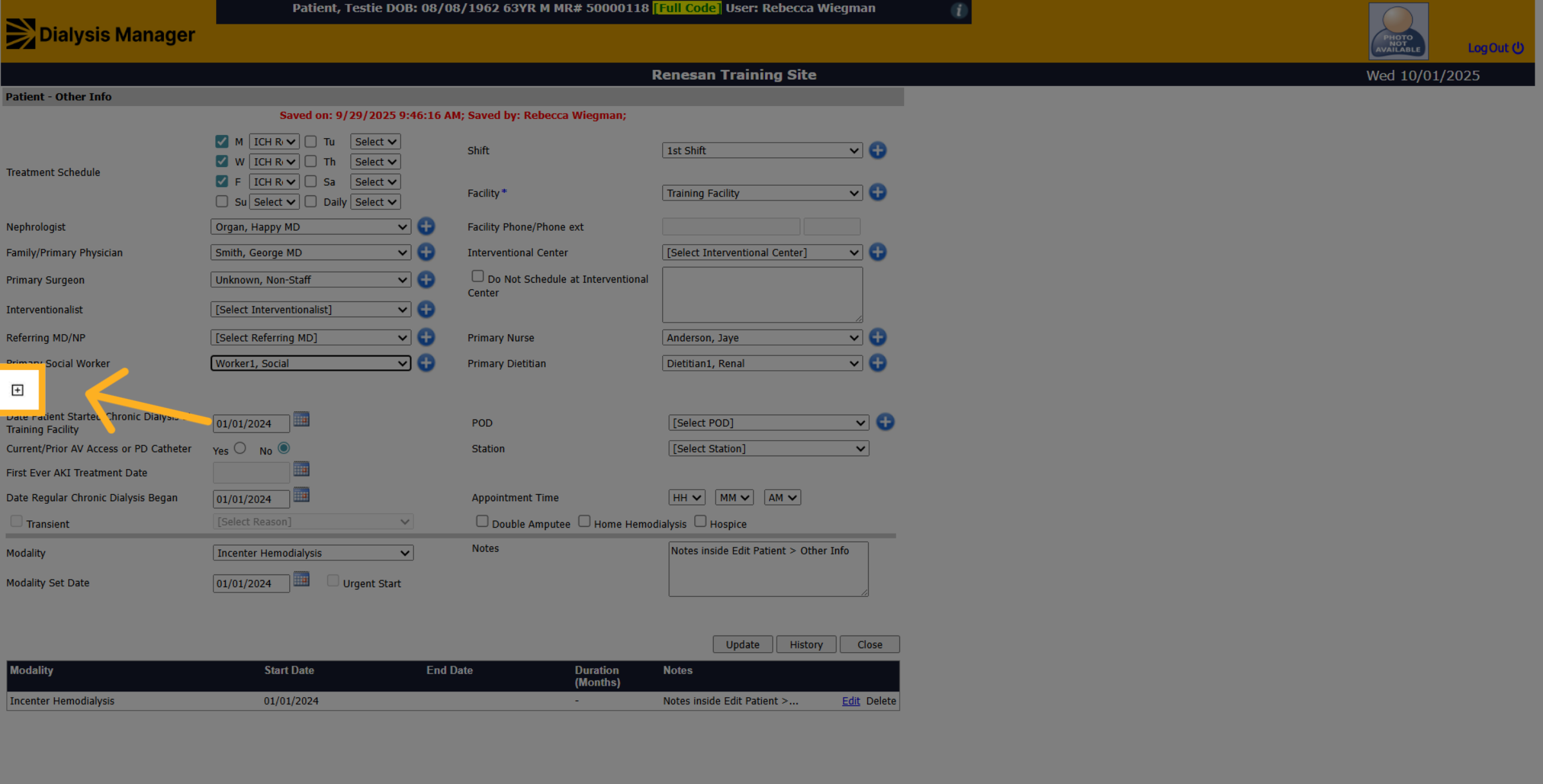Open the Modality dropdown Incenter Hemodialysis

[x=313, y=553]
